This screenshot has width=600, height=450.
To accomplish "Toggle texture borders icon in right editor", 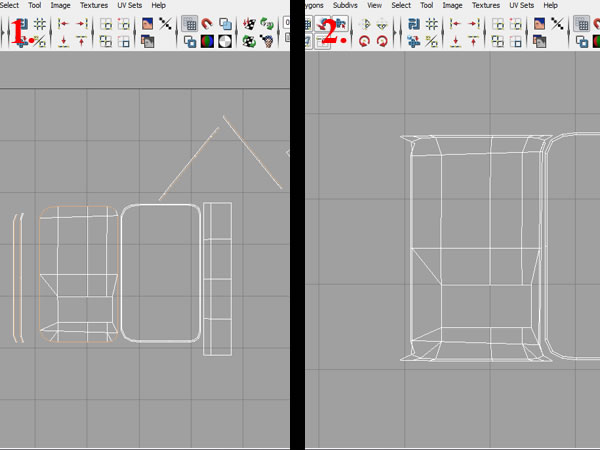I will tap(581, 41).
